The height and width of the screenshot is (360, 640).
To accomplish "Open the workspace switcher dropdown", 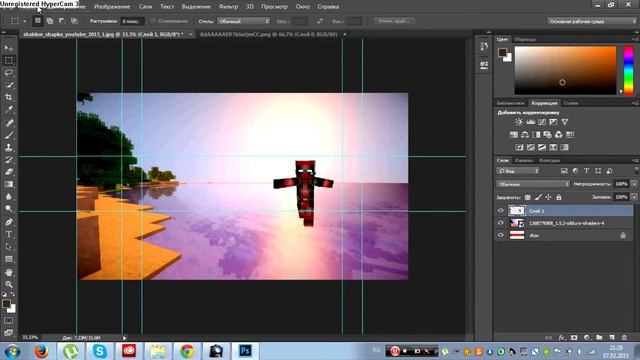I will point(592,21).
